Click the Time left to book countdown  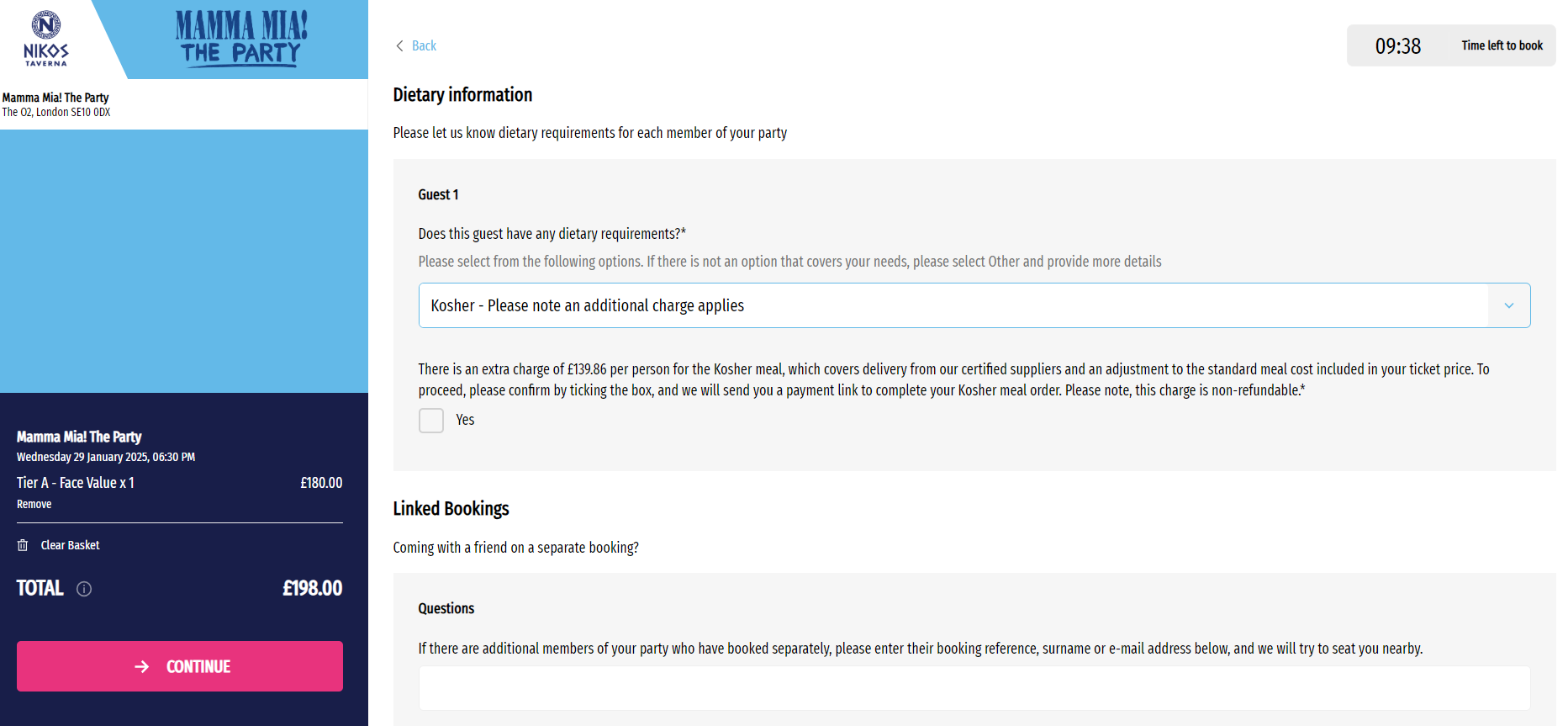pos(1450,45)
